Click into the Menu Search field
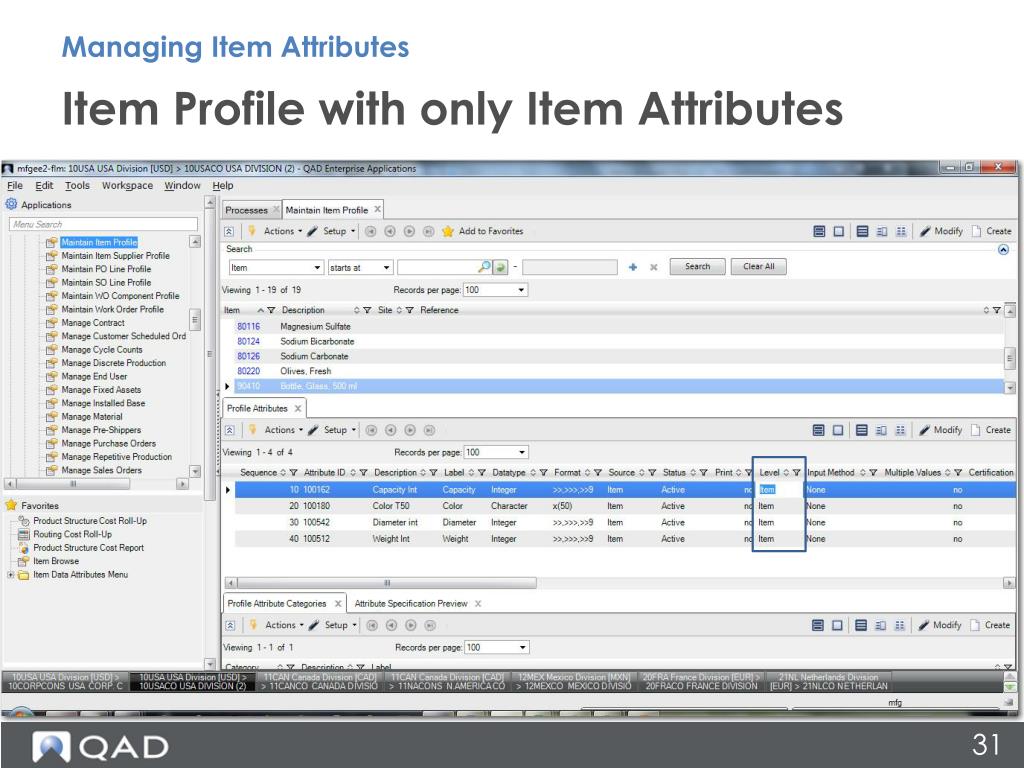1024x768 pixels. [103, 224]
